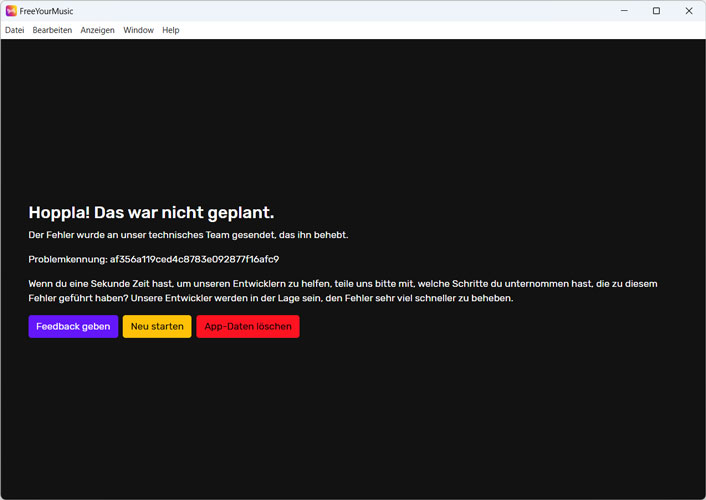Close the FreeYourMusic window
706x500 pixels.
pos(689,11)
